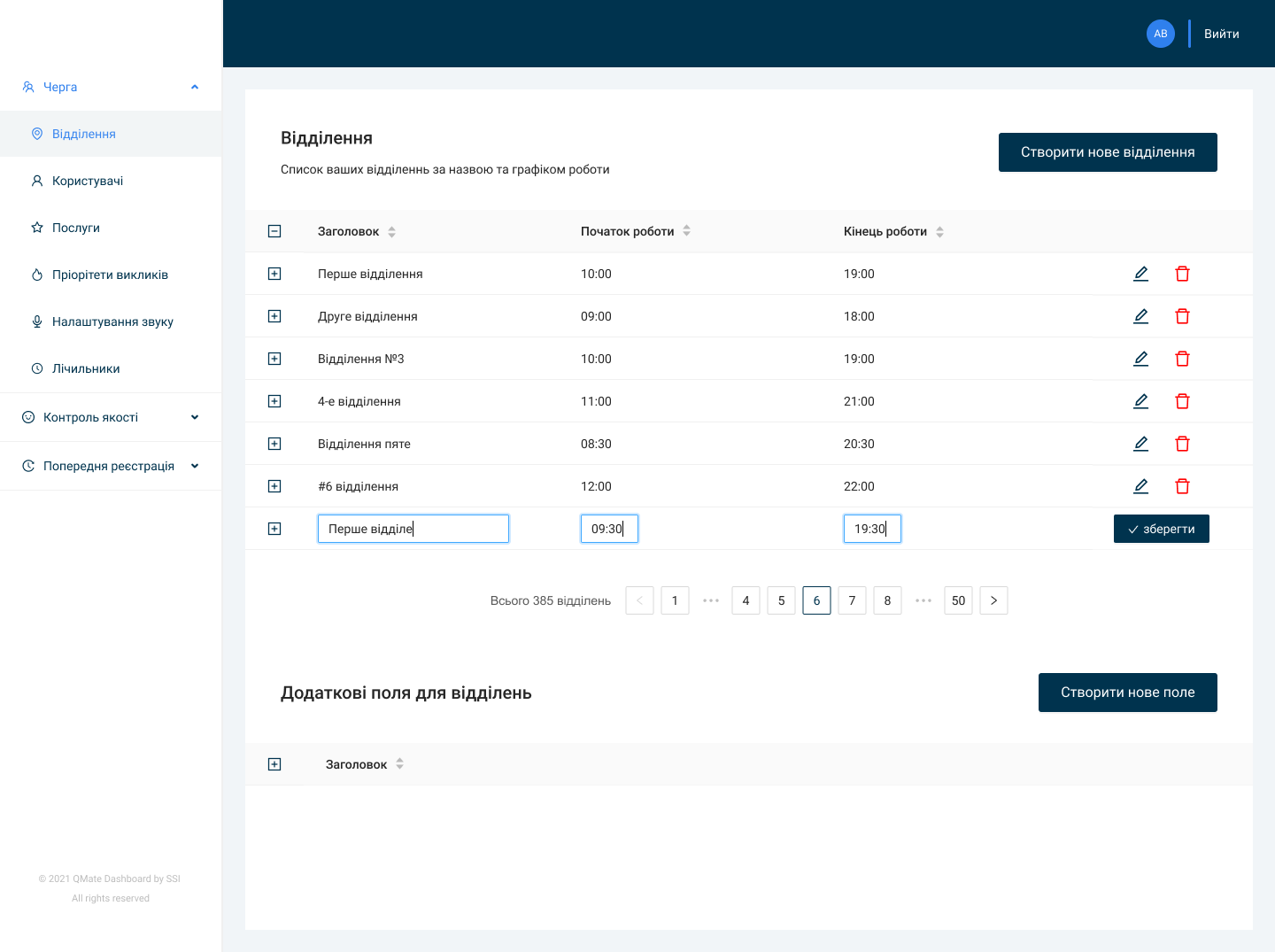Click trash icon for #6 відділення
The image size is (1275, 952).
click(x=1182, y=486)
